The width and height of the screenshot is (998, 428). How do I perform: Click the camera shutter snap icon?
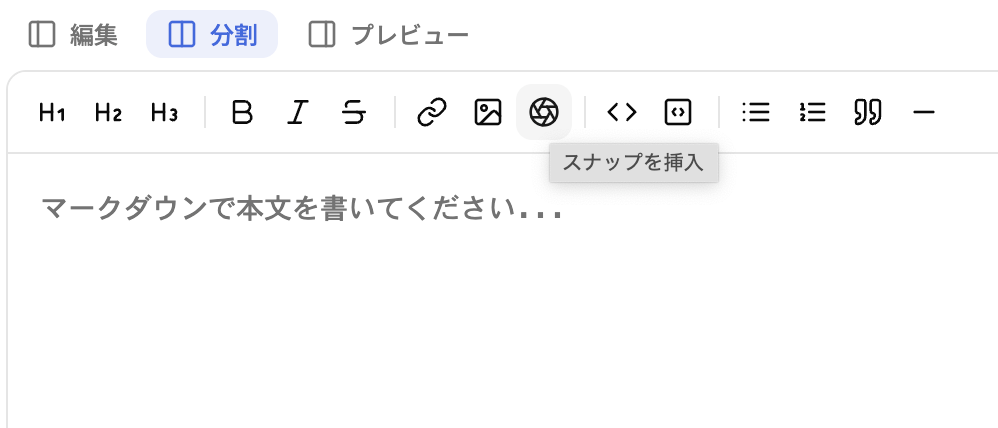click(544, 112)
